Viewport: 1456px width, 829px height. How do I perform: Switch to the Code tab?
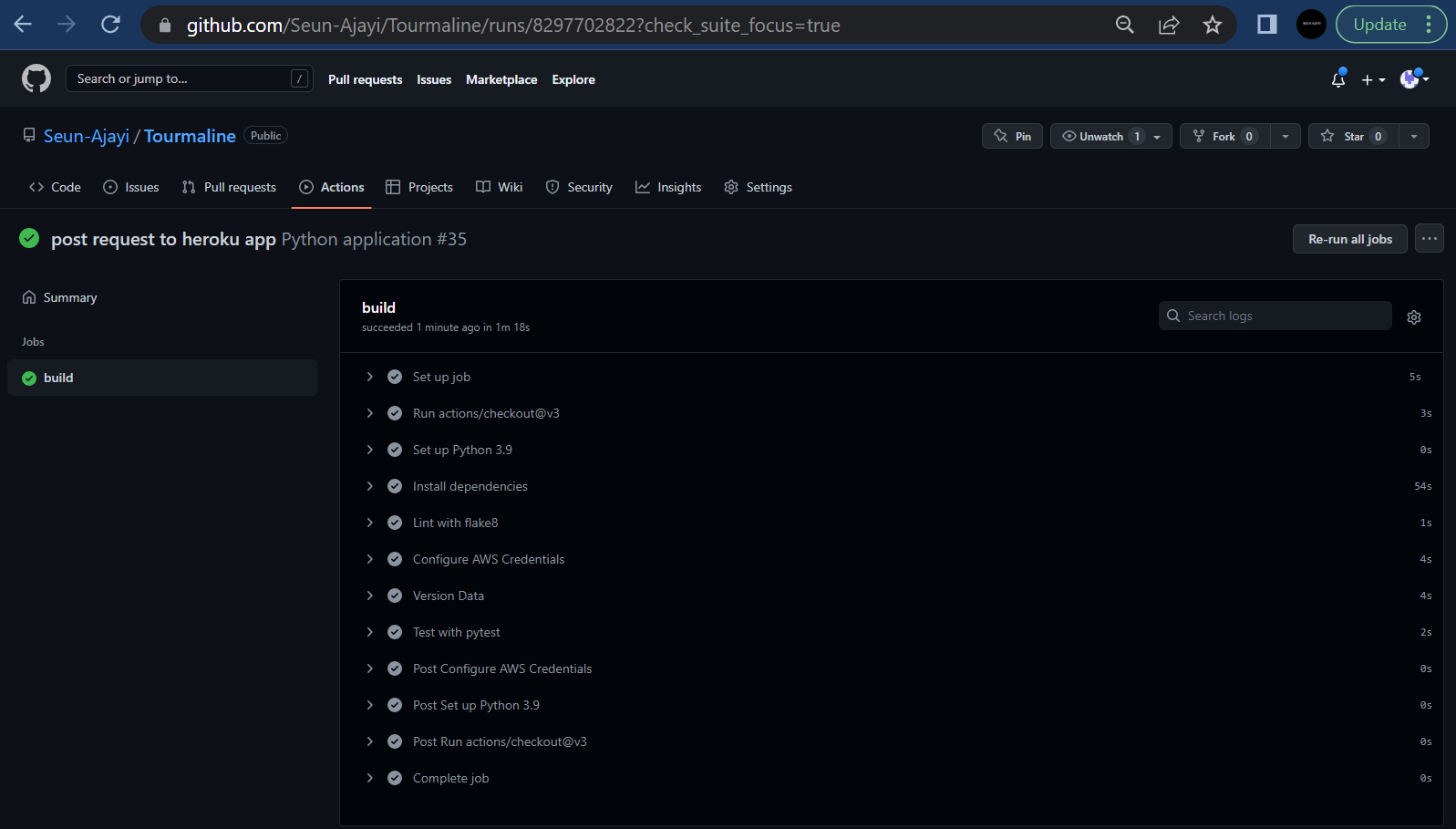pyautogui.click(x=55, y=187)
